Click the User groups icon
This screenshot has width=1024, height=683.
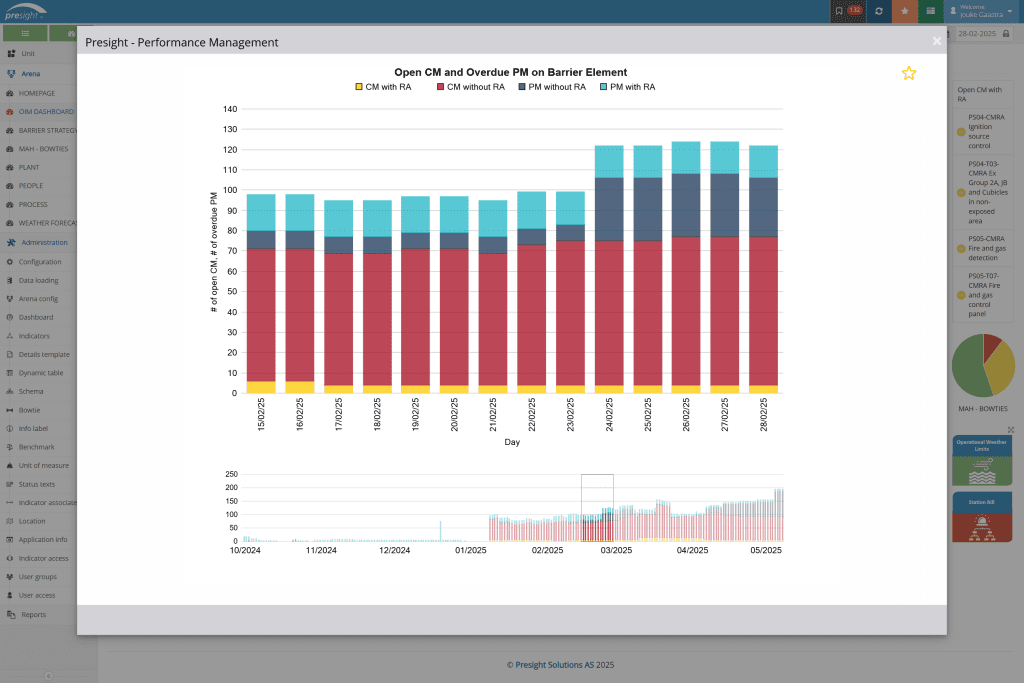tap(10, 577)
